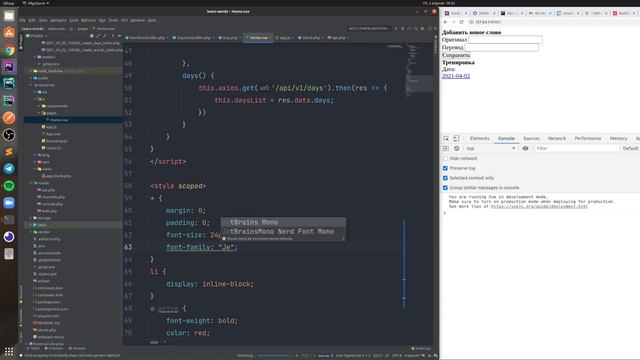Open Ubuntu Software from the dock

[x=9, y=33]
